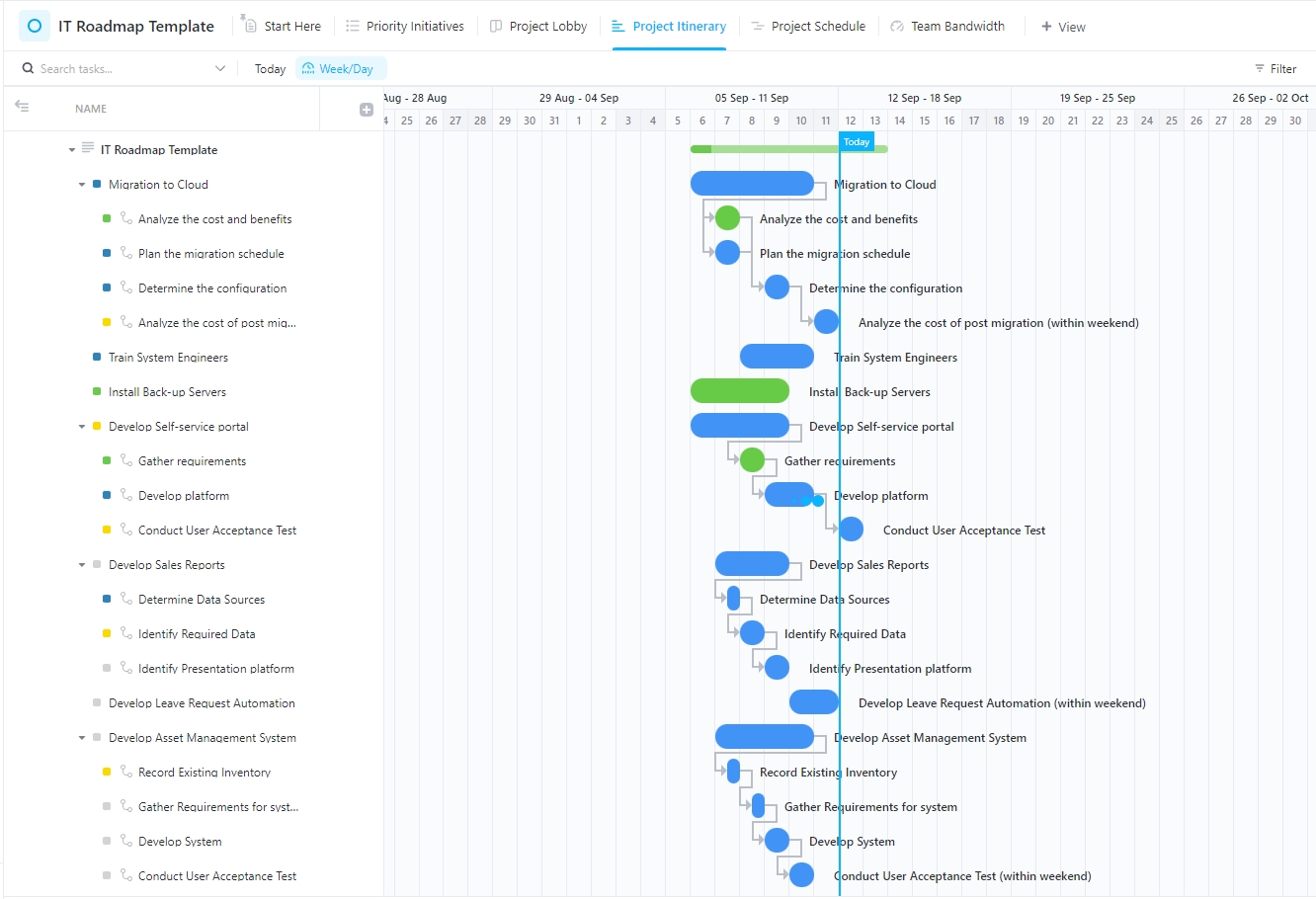
Task: Open the search tasks dropdown chevron
Action: [x=219, y=68]
